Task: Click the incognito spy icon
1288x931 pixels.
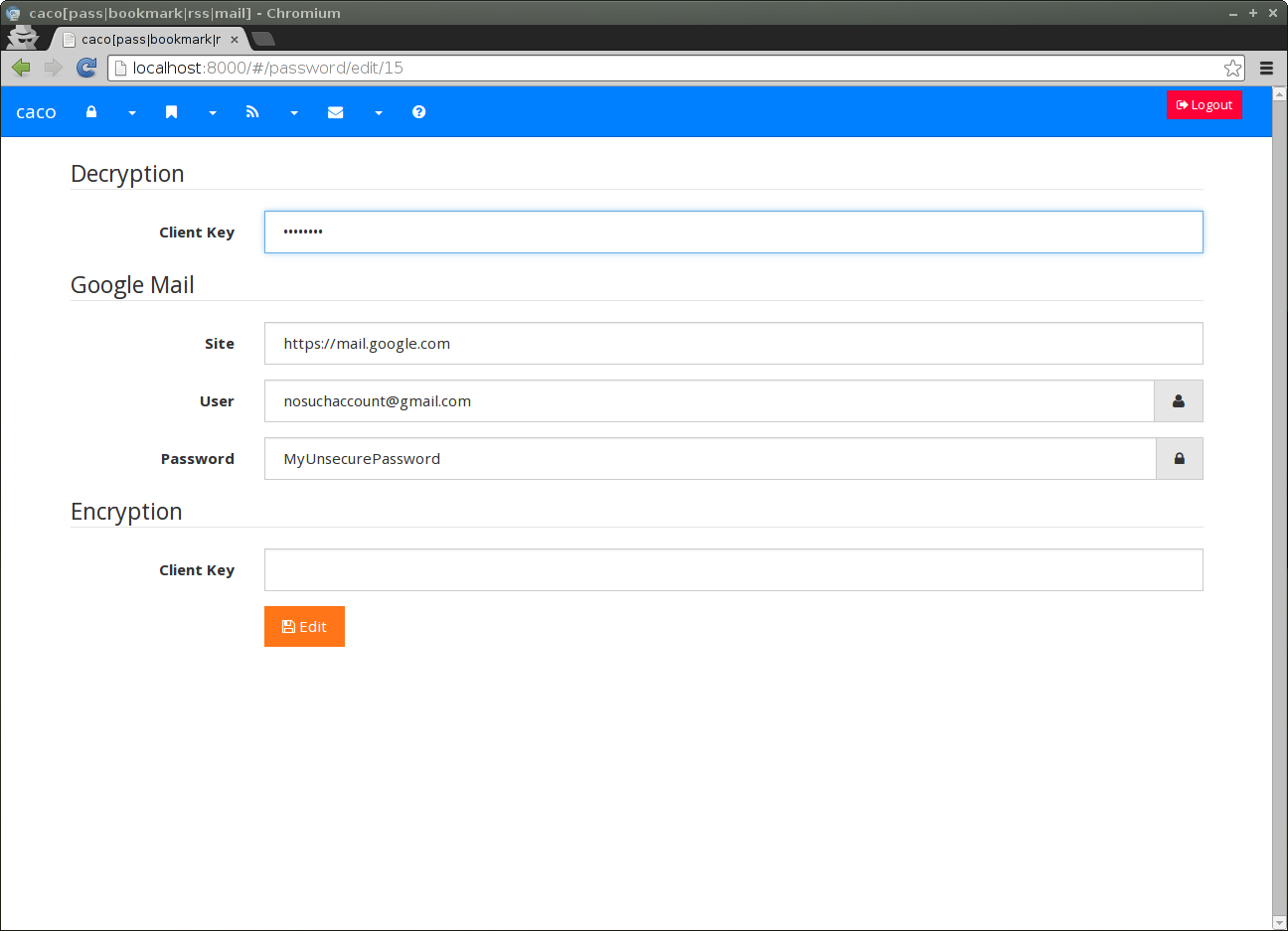Action: pyautogui.click(x=22, y=38)
